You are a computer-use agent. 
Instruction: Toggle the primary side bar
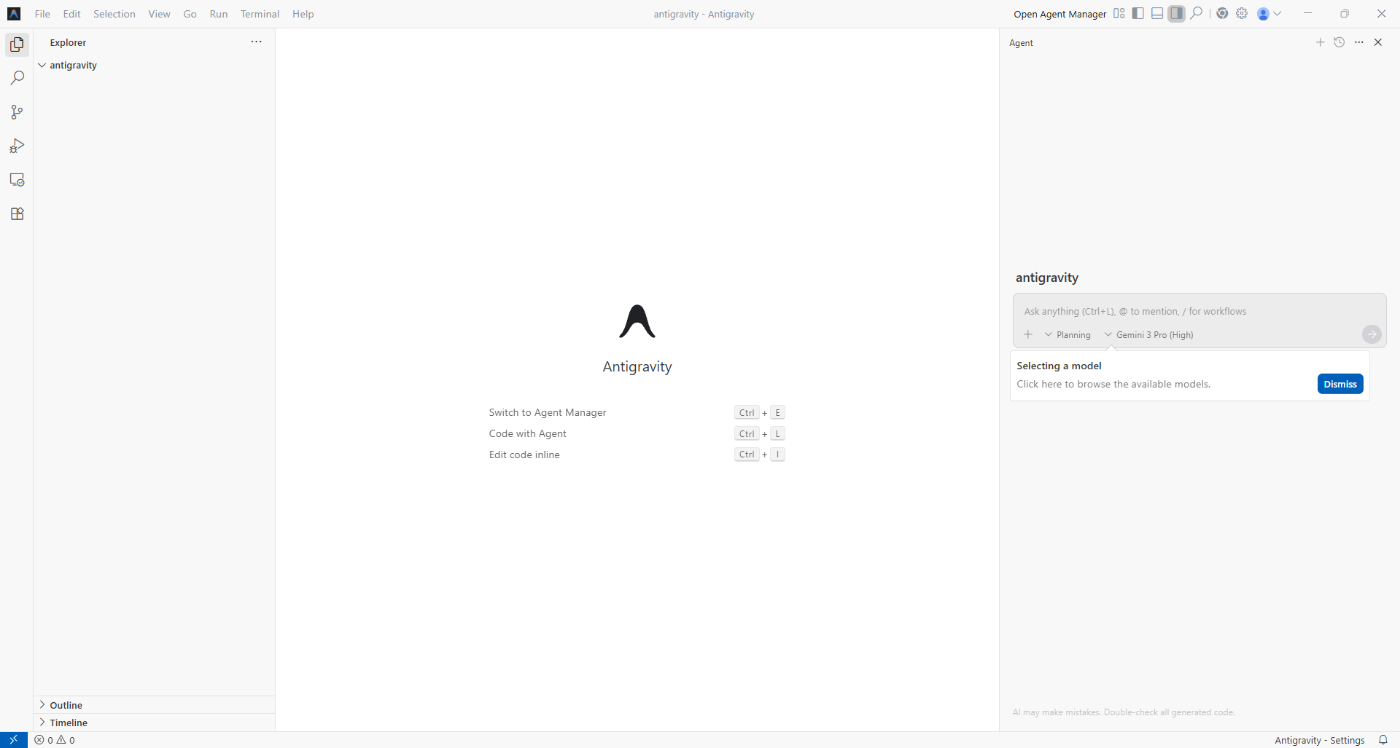(x=1138, y=14)
